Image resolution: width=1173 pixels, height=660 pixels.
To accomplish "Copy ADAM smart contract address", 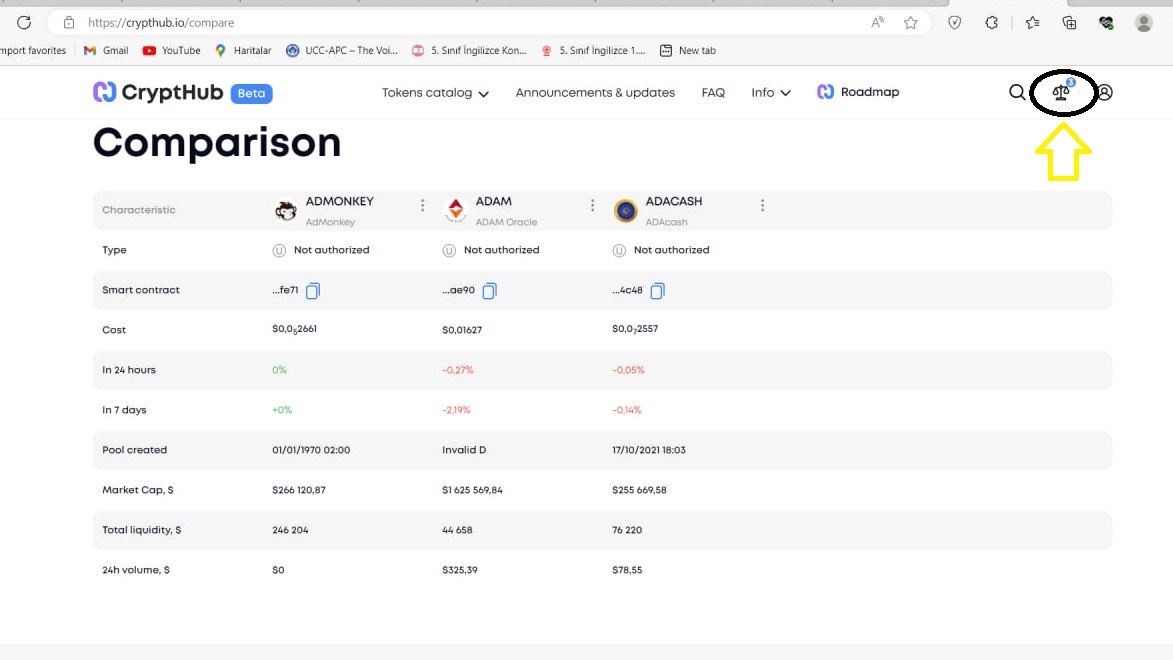I will pos(490,291).
